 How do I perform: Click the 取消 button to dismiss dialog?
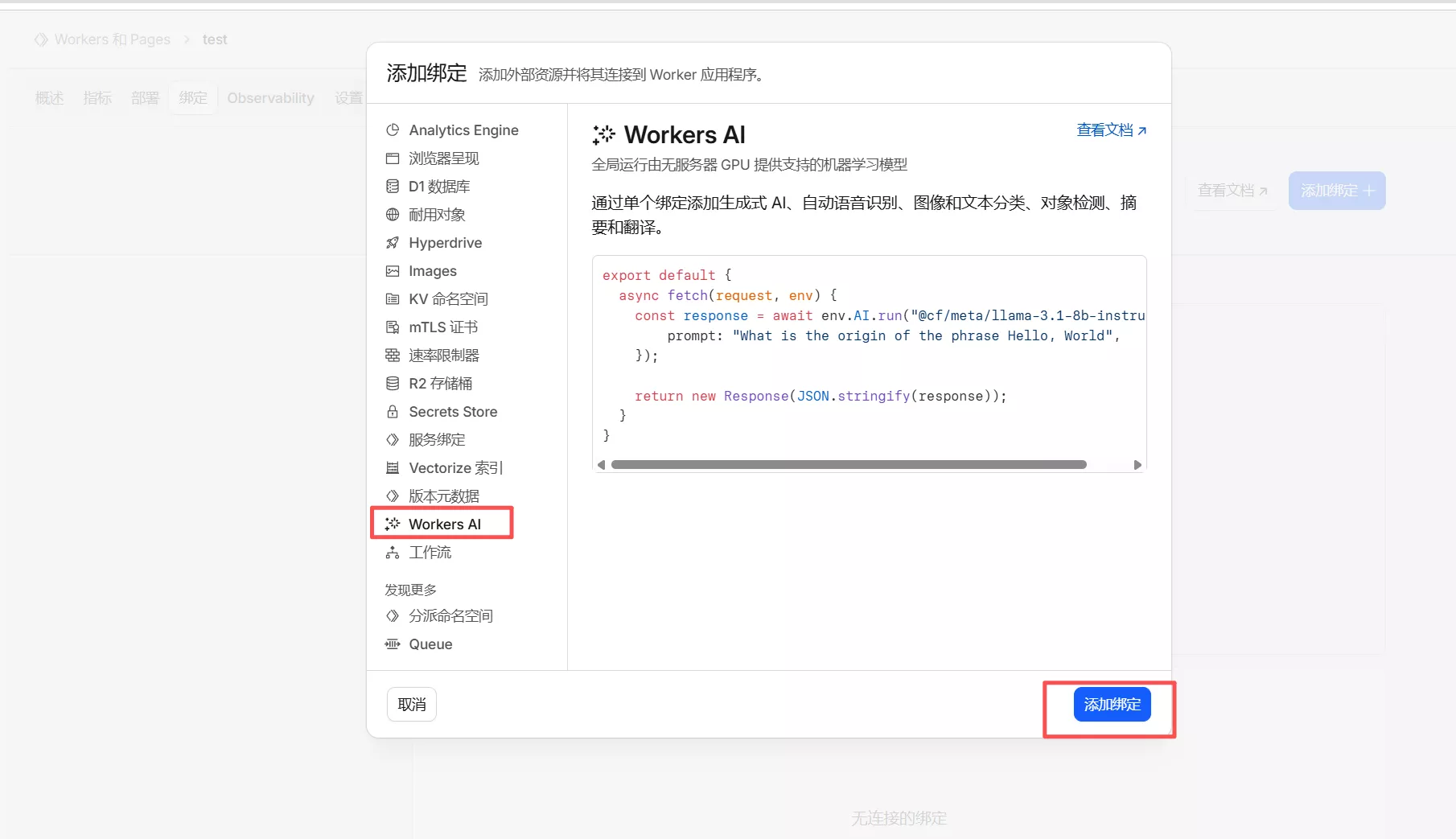click(411, 704)
